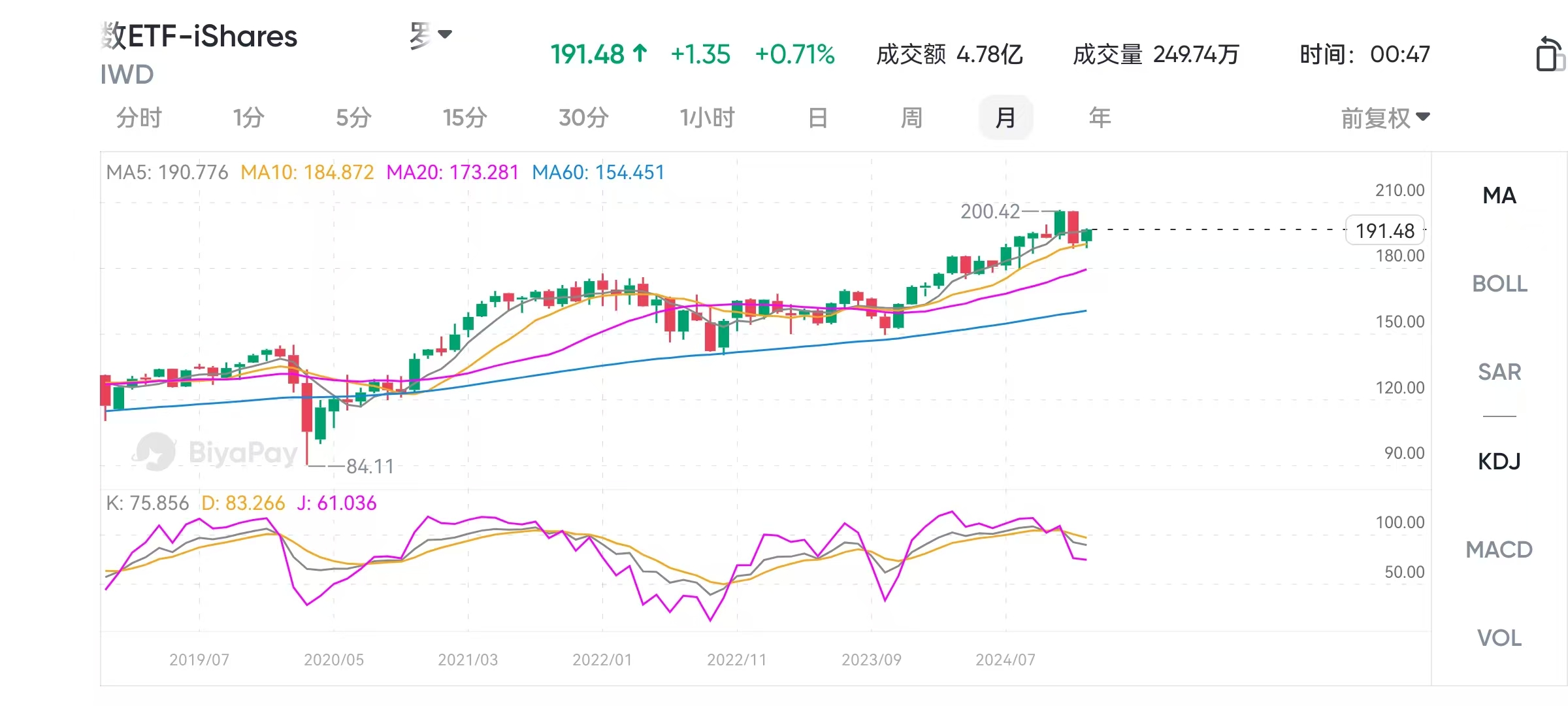Switch to the 分时 time-sharing tab
This screenshot has height=706, width=1568.
[139, 118]
